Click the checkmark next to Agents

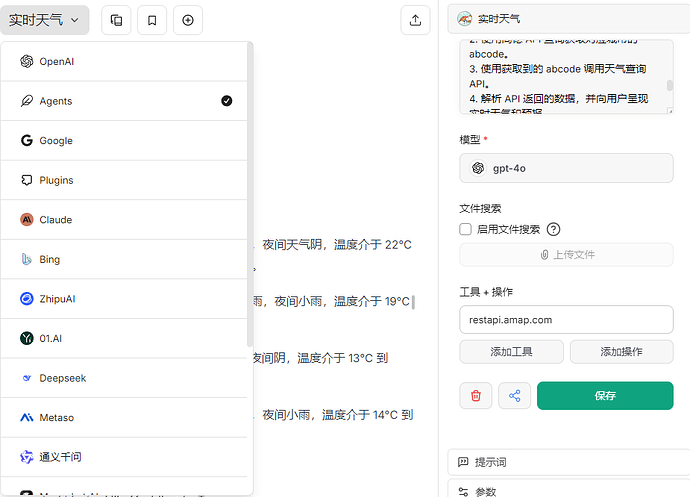click(227, 101)
